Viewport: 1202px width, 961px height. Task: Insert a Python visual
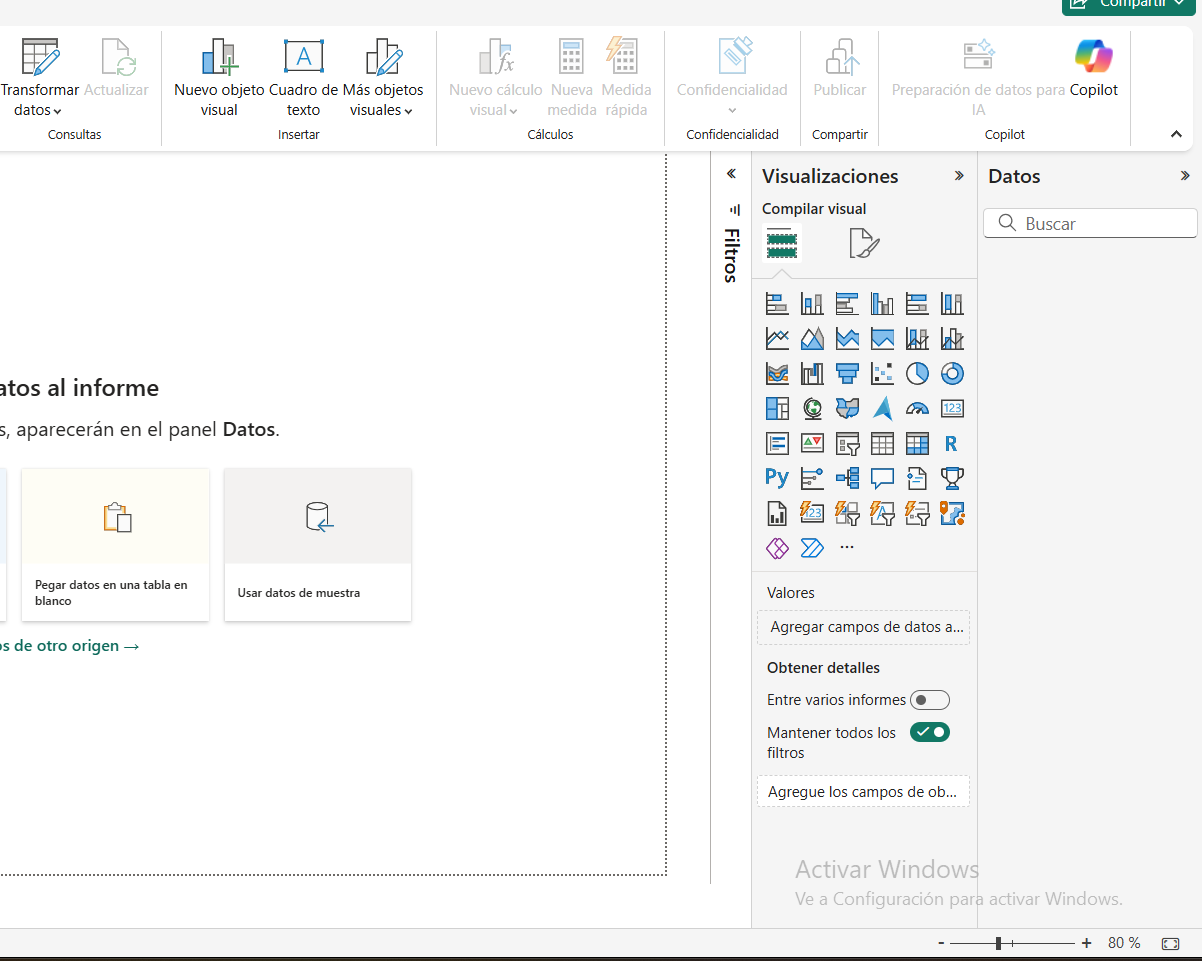pyautogui.click(x=777, y=478)
